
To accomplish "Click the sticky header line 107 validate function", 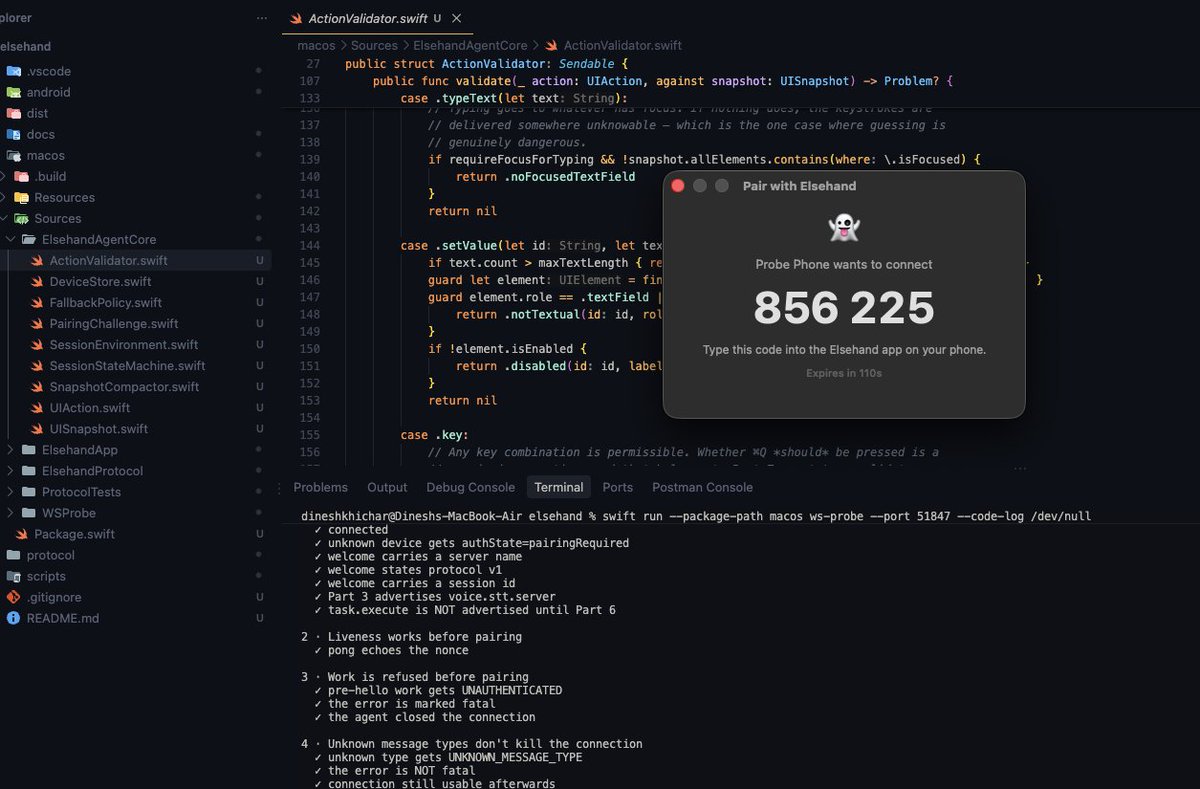I will (x=664, y=81).
